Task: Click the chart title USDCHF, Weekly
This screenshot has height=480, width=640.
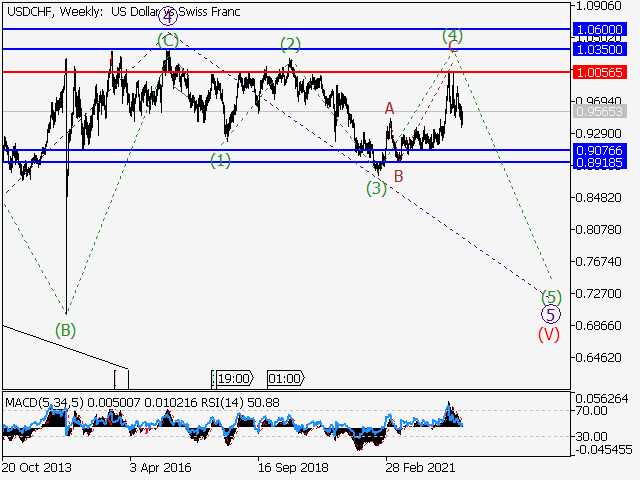Action: point(55,12)
